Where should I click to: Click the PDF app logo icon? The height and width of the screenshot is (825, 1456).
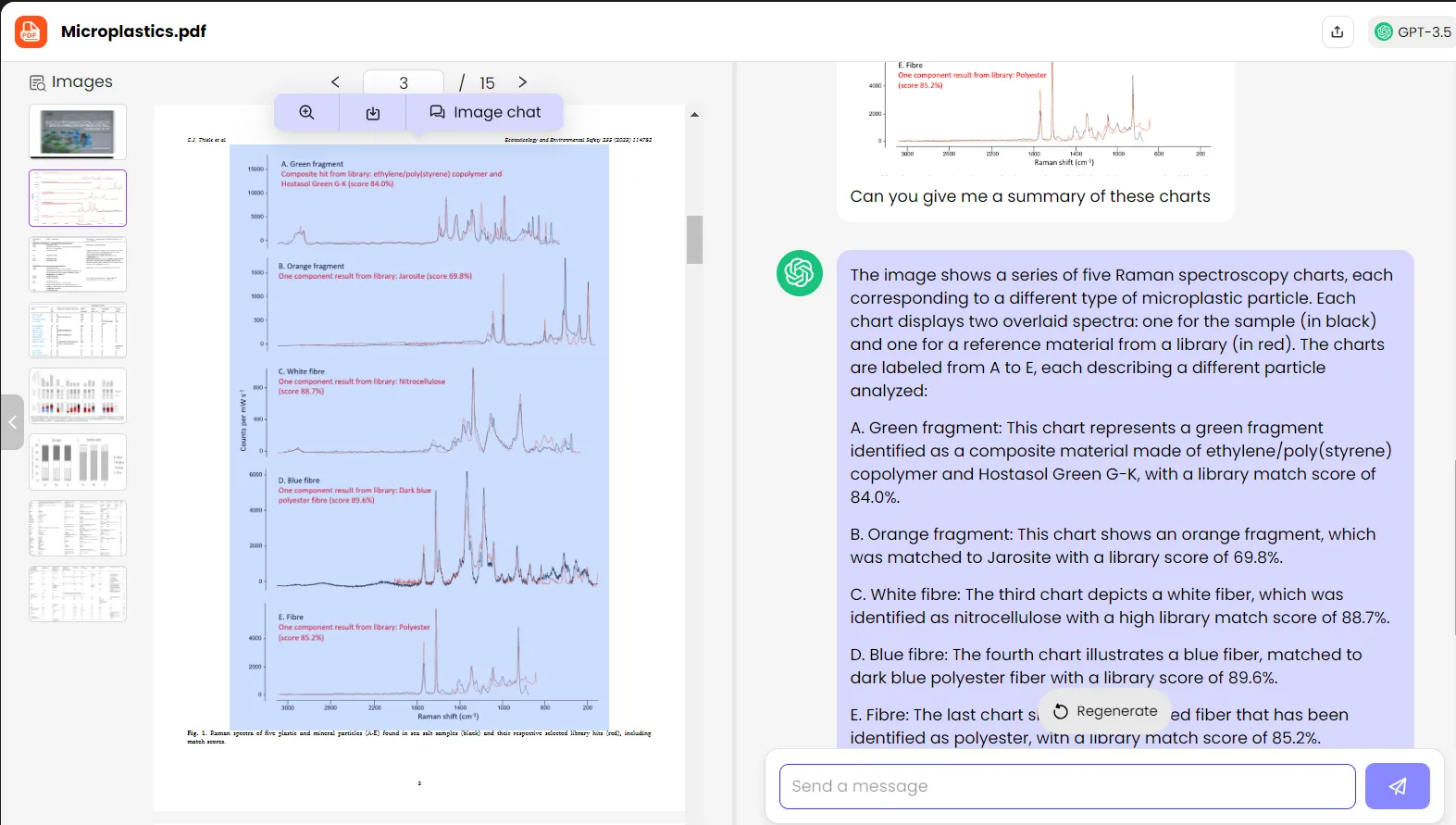(31, 31)
